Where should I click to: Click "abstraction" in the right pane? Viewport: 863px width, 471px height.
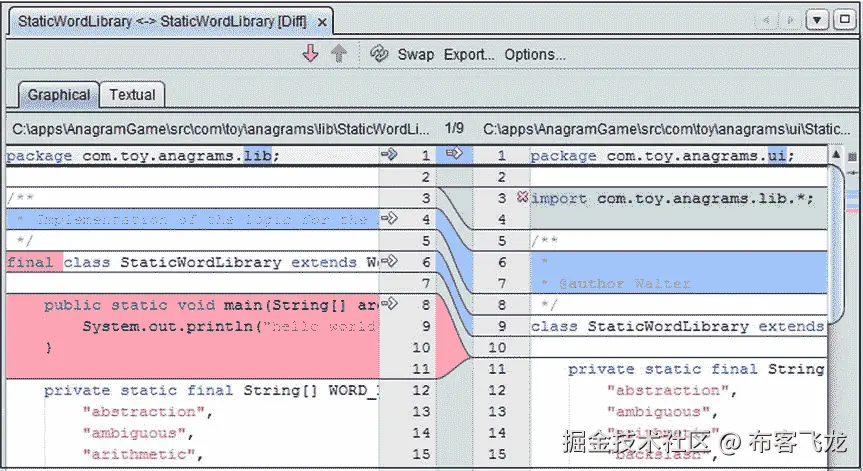coord(668,390)
